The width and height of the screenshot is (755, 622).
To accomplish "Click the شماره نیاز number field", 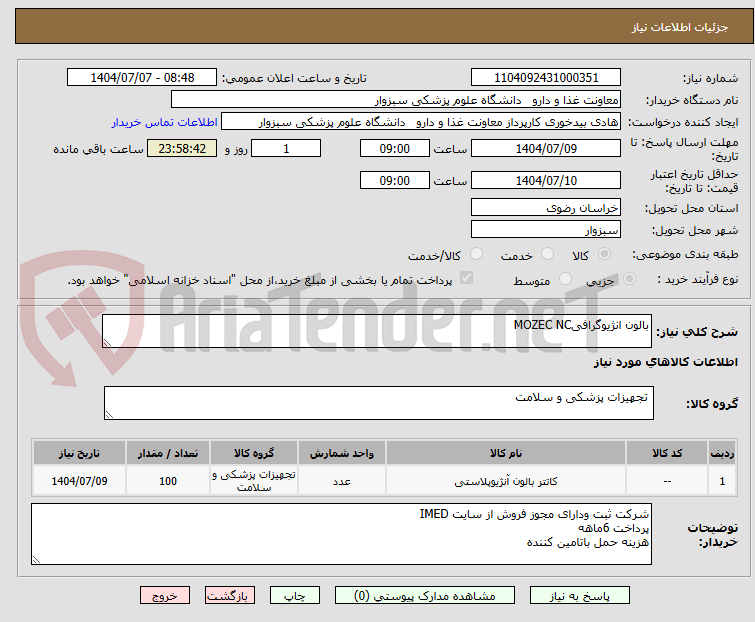I will pos(546,78).
